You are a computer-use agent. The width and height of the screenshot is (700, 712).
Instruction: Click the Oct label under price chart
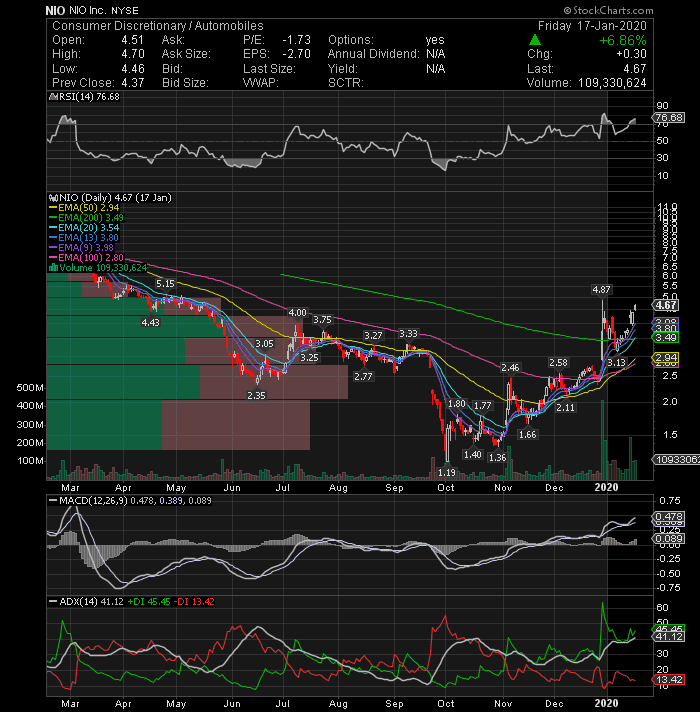coord(446,488)
